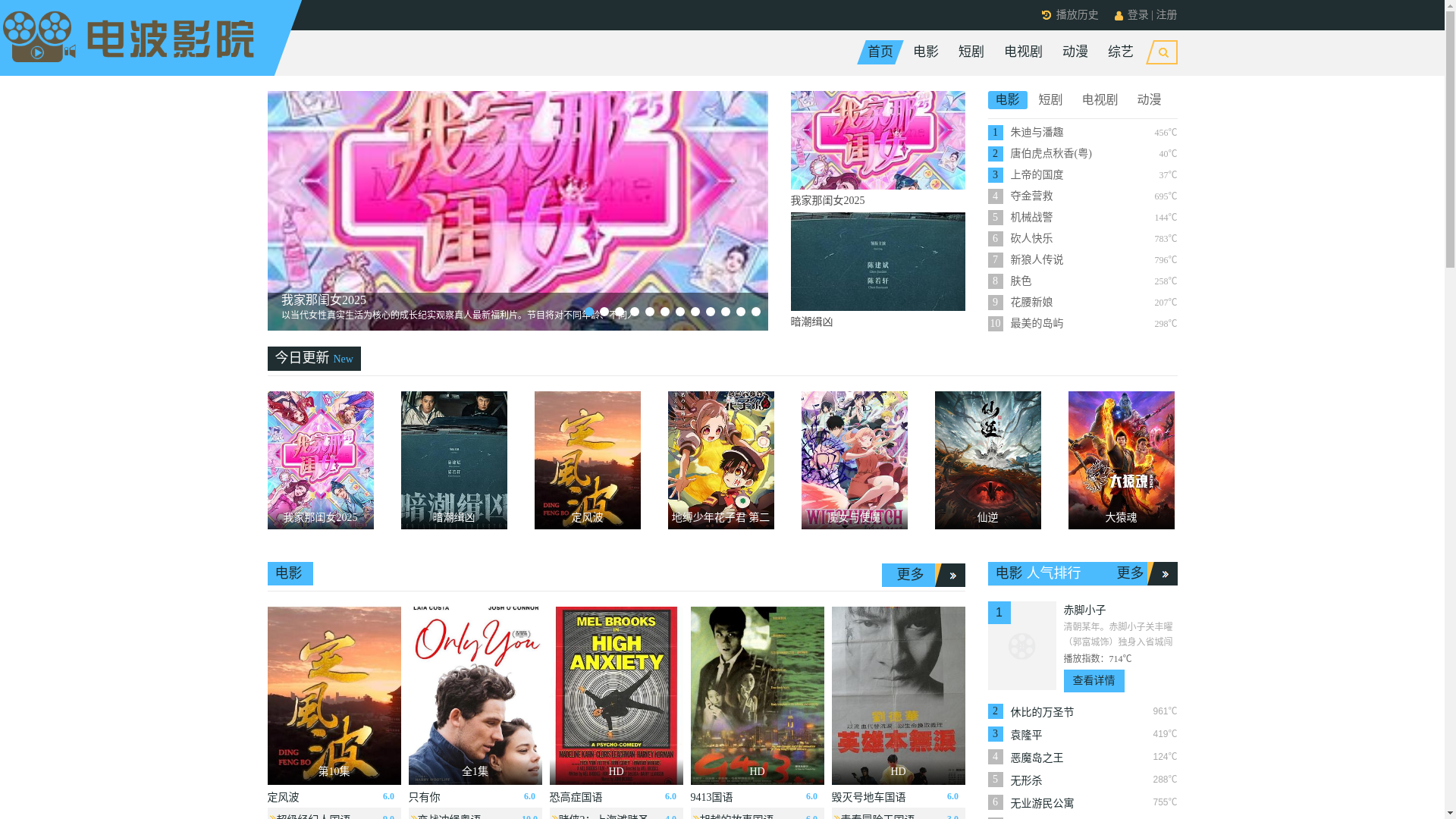Open movie poster High Anxiety 恐高症国语
Screen dimensions: 1456x819
[616, 695]
